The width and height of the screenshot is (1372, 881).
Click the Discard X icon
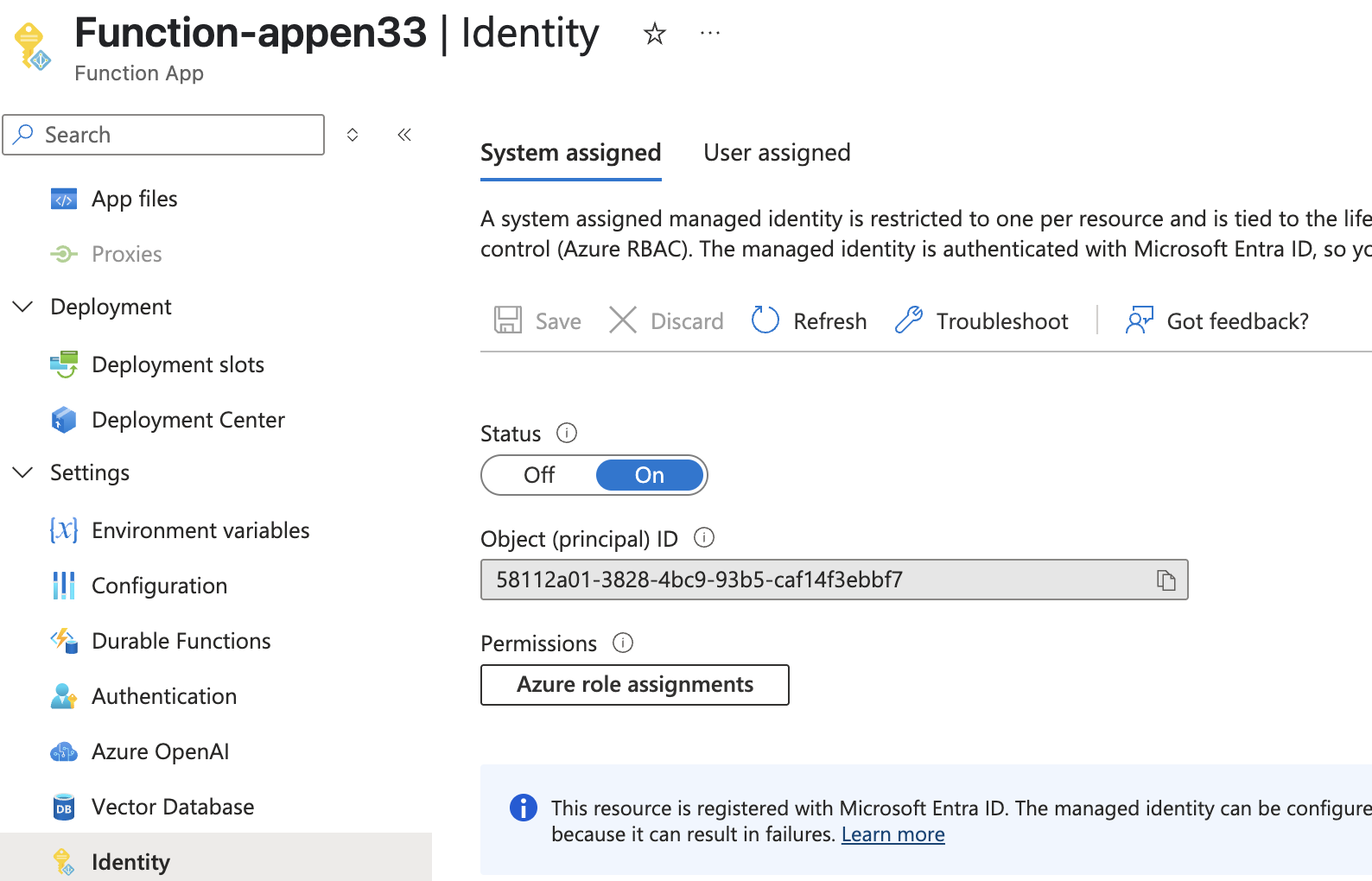tap(623, 320)
